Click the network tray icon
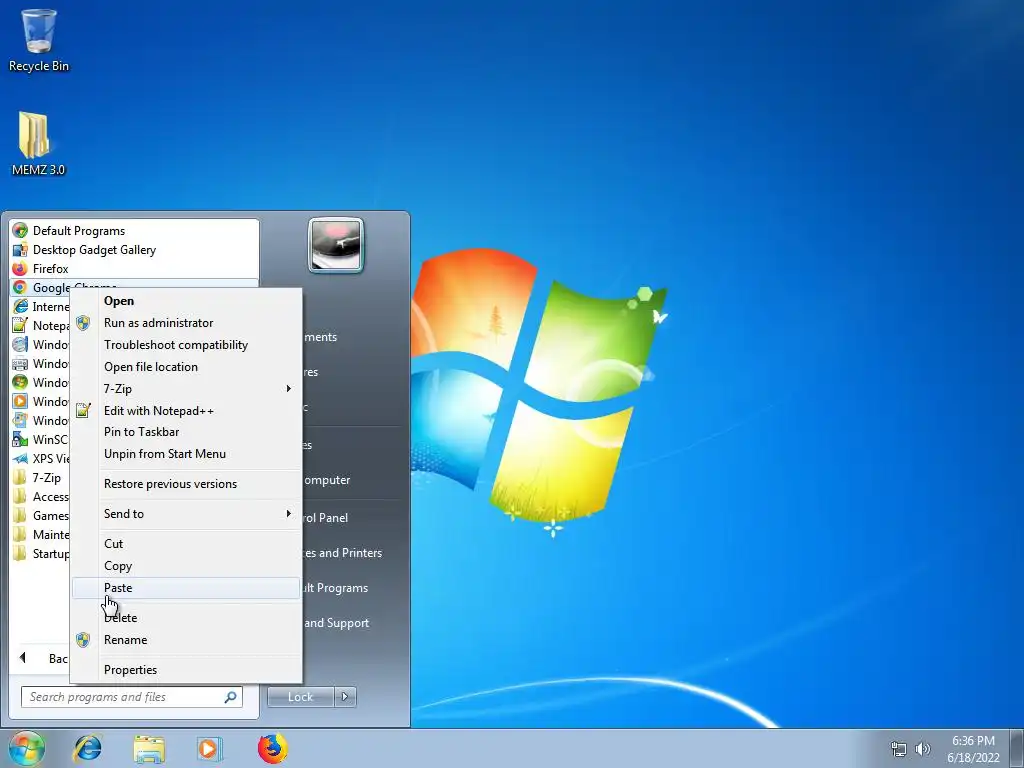Image resolution: width=1024 pixels, height=768 pixels. point(899,749)
